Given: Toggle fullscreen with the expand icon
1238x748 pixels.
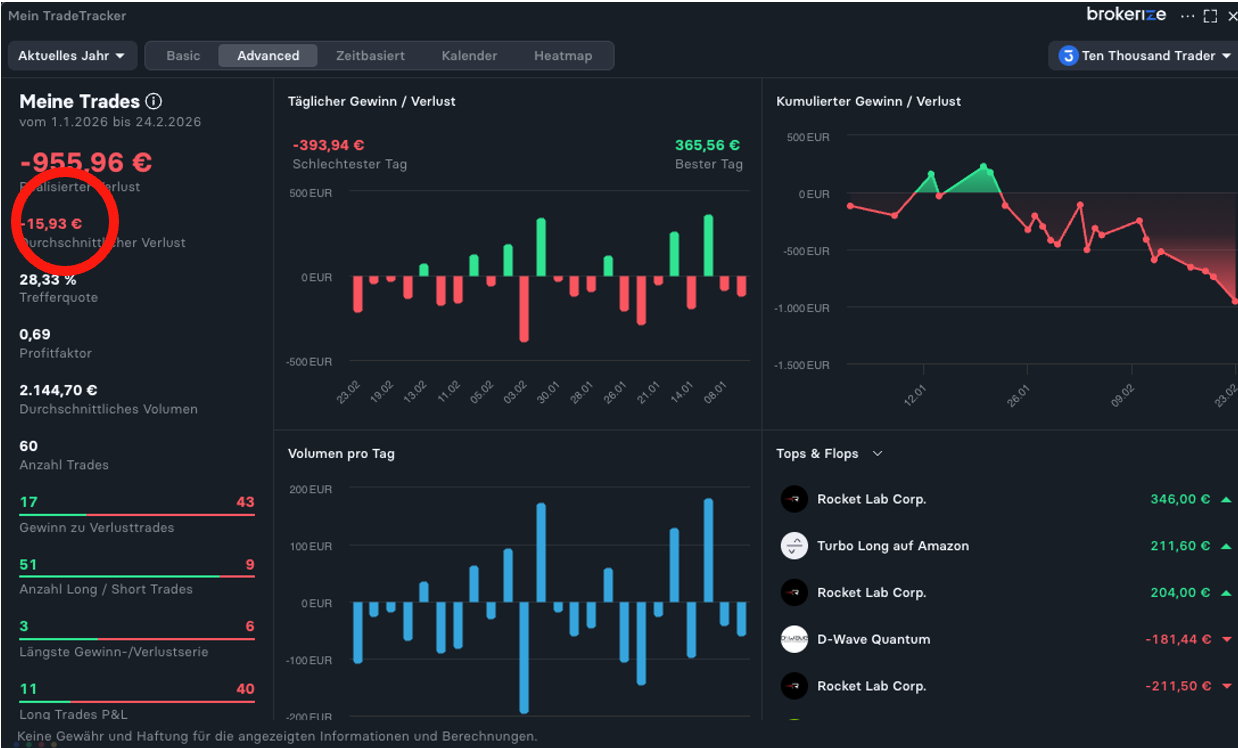Looking at the screenshot, I should (x=1210, y=16).
